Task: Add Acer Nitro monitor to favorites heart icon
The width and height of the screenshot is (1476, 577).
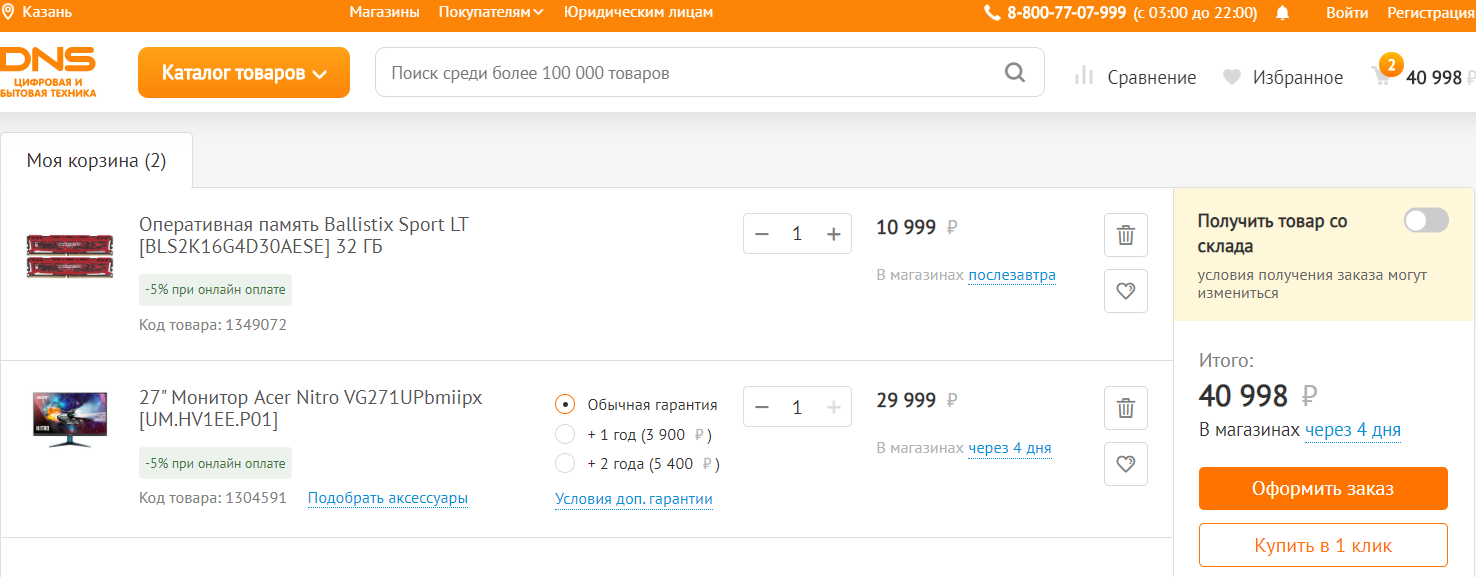Action: click(x=1126, y=463)
